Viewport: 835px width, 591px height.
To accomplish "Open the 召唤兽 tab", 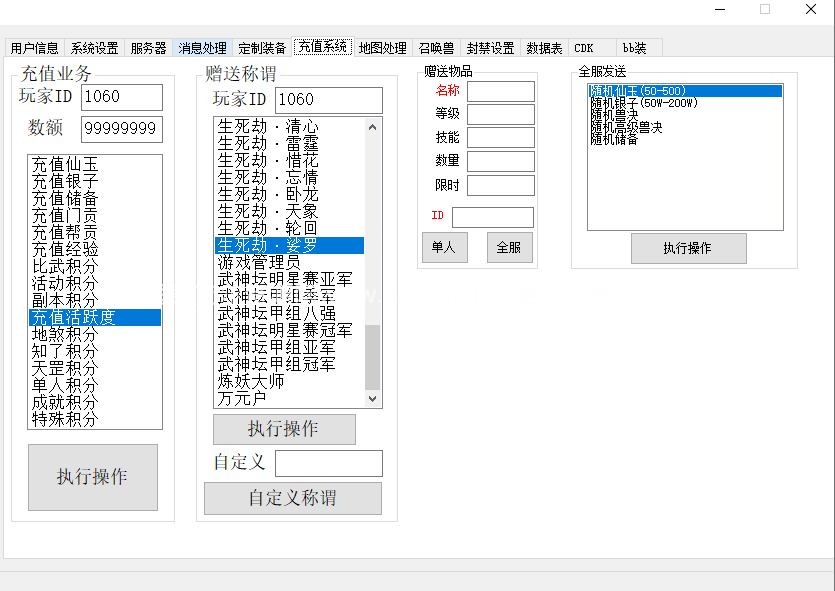I will 436,48.
